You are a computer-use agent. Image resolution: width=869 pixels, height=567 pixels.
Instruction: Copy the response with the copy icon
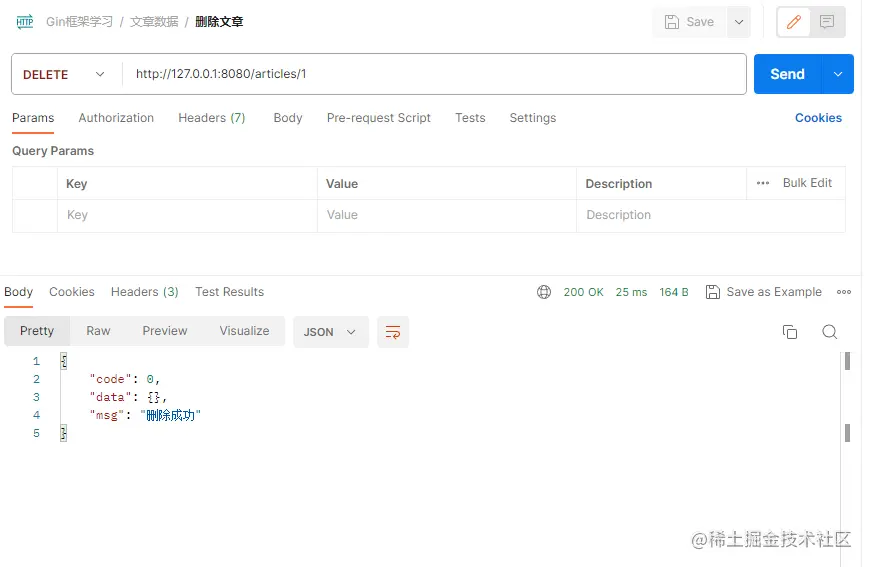790,332
